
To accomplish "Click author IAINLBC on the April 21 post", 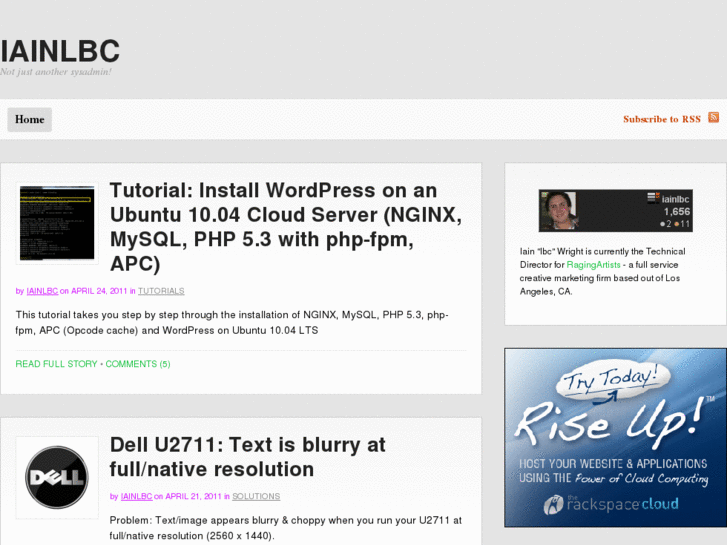I will [136, 496].
